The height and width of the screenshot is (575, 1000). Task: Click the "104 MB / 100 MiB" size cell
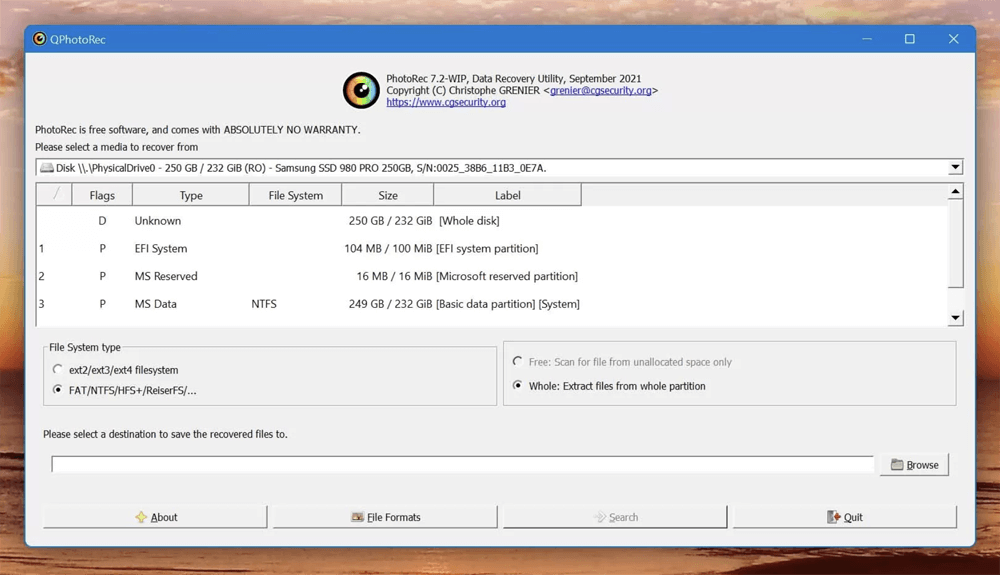pyautogui.click(x=388, y=249)
